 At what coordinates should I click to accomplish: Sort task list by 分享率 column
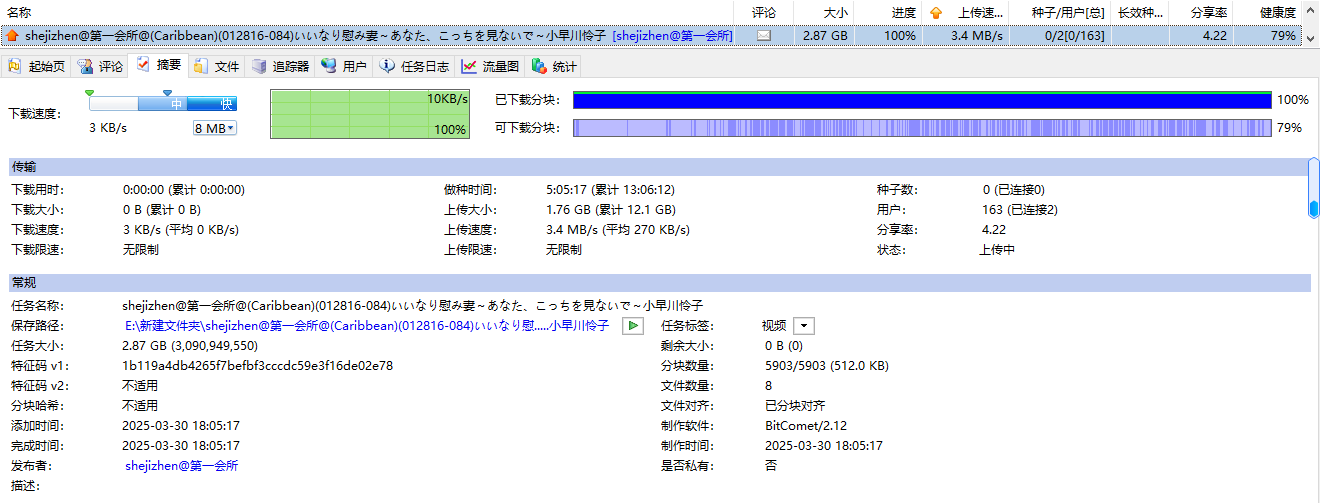[x=1201, y=13]
